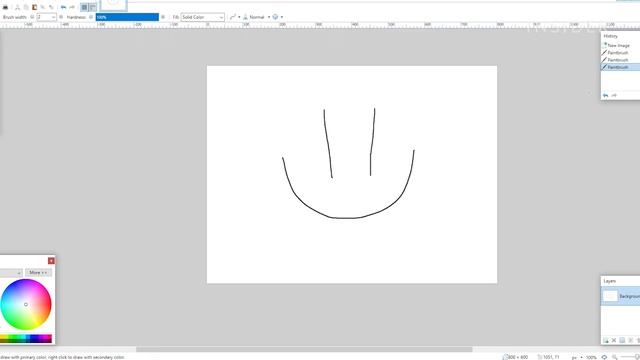Click the zoom out magnifier icon
Image resolution: width=640 pixels, height=360 pixels.
614,357
